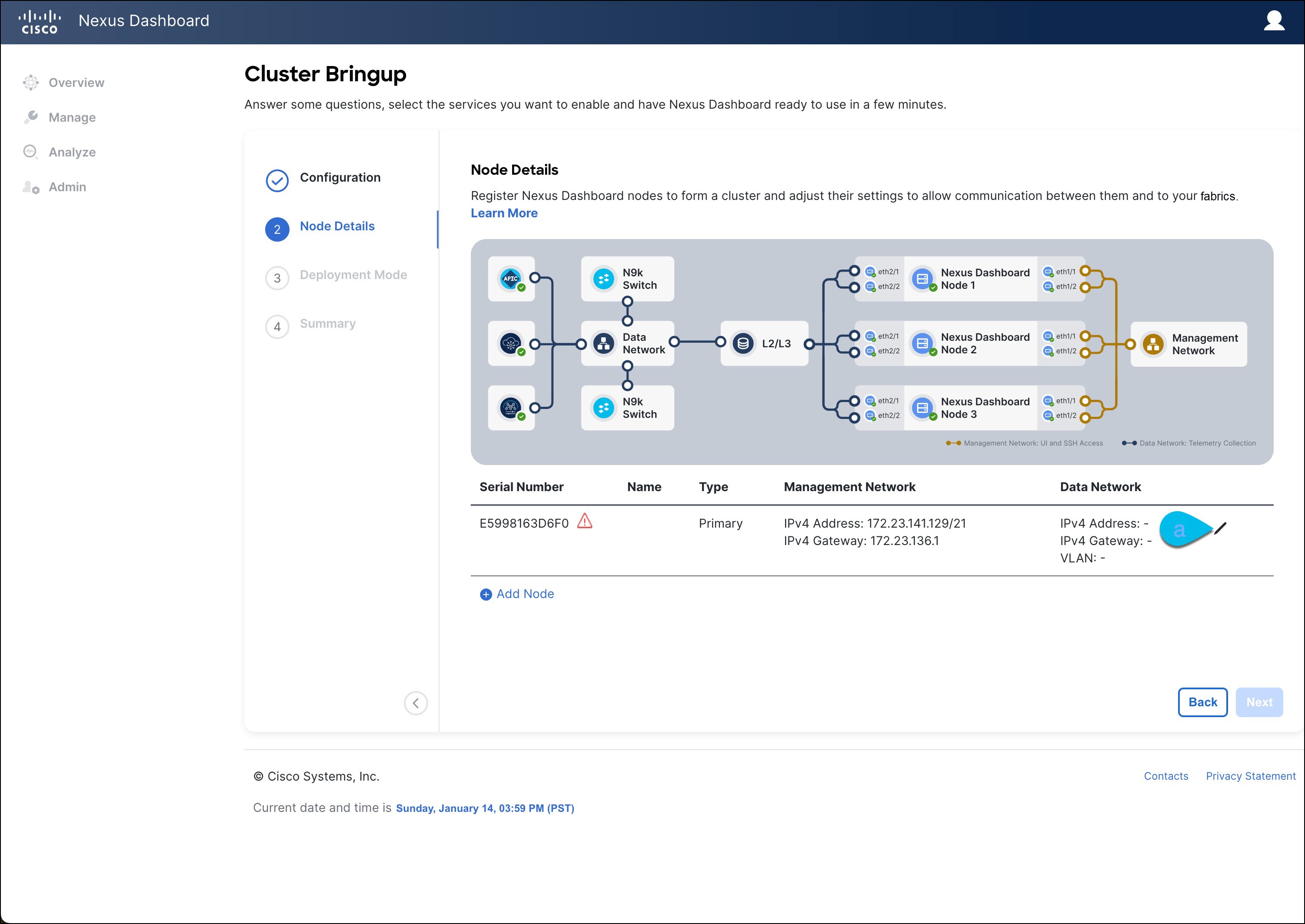Click IPv4 Gateway 172.23.136.1 text
The width and height of the screenshot is (1305, 924).
pyautogui.click(x=861, y=541)
